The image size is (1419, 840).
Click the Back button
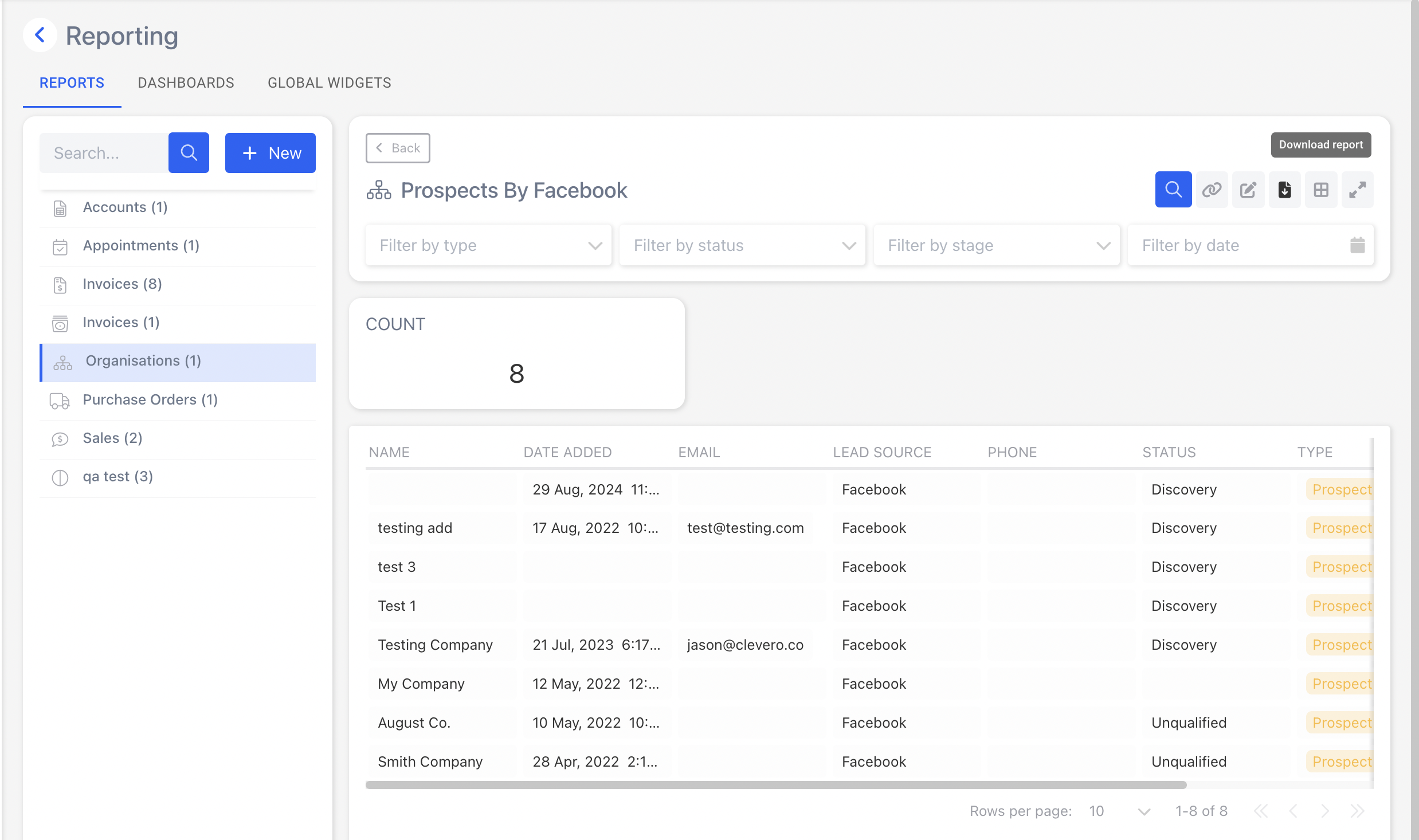(x=398, y=148)
